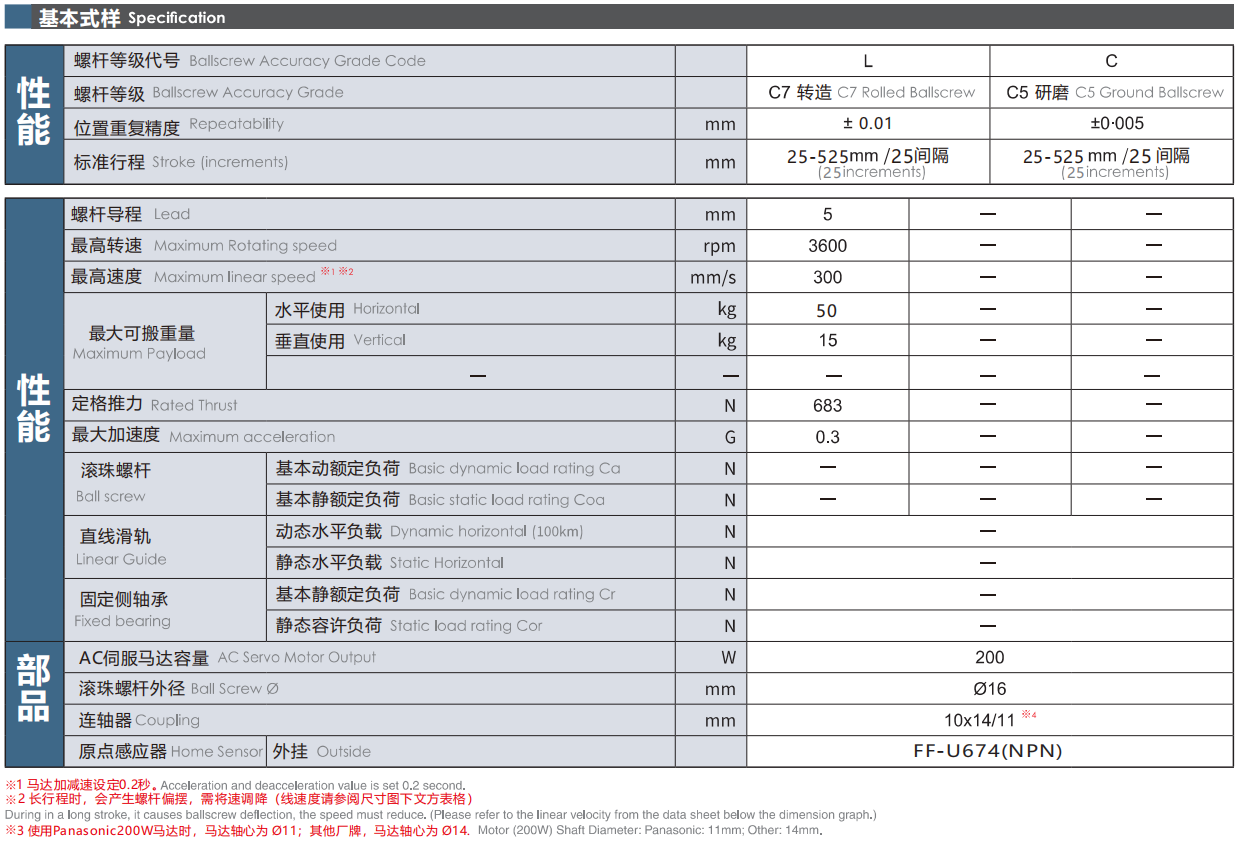Select the 200 W servo motor output value

(x=989, y=657)
